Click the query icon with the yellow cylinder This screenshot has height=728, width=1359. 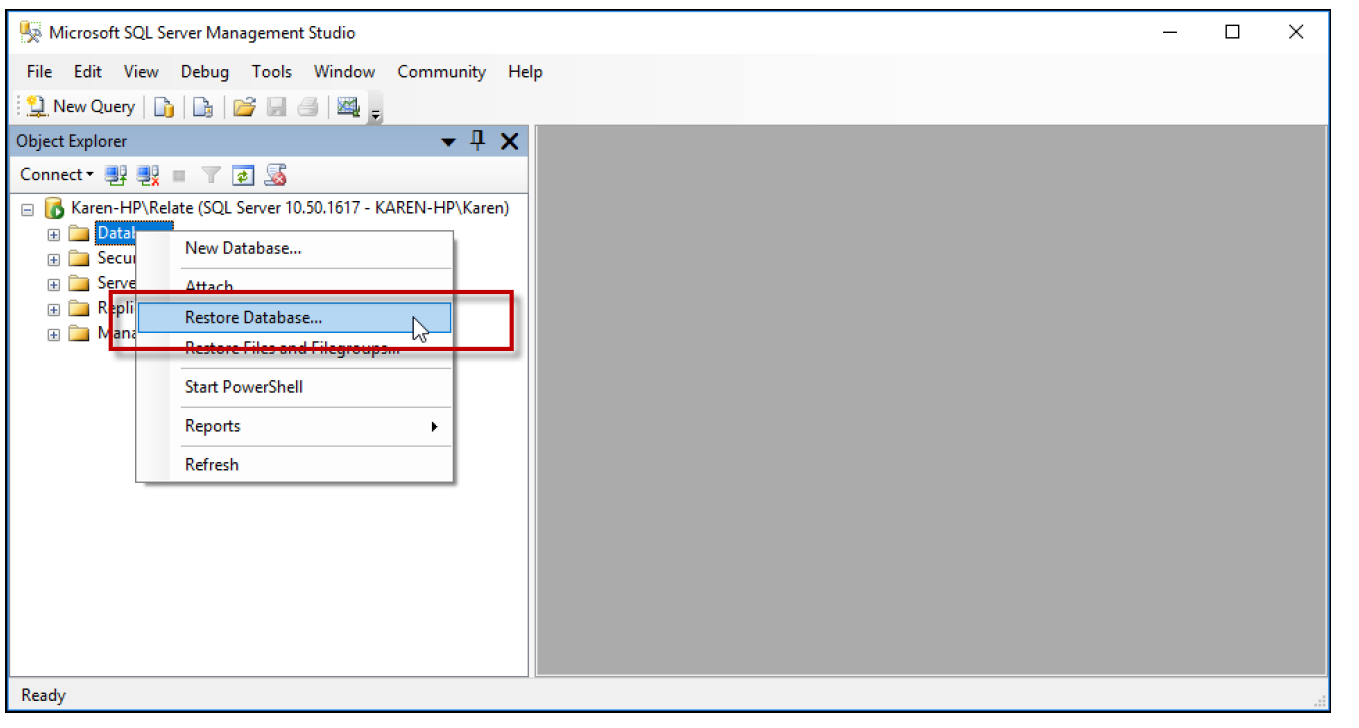(x=164, y=107)
